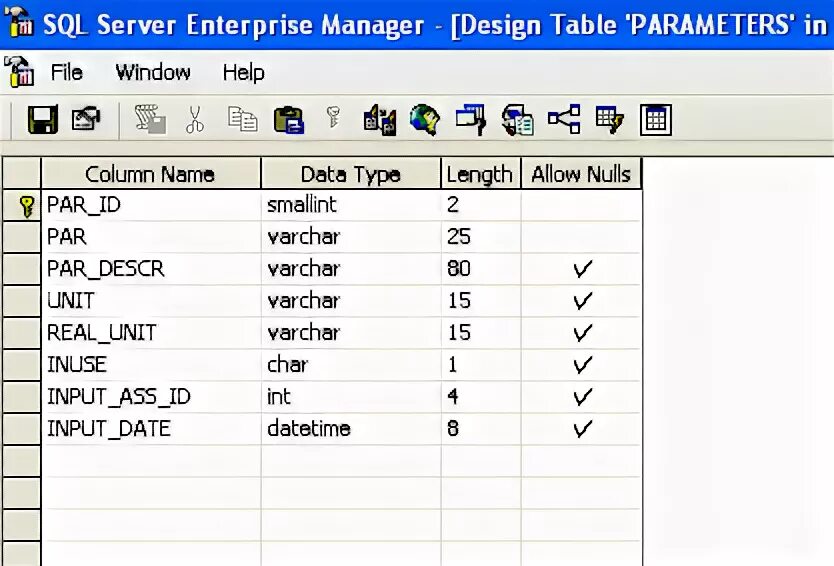The height and width of the screenshot is (566, 834).
Task: Click the toolbar icon right of the key
Action: 380,119
